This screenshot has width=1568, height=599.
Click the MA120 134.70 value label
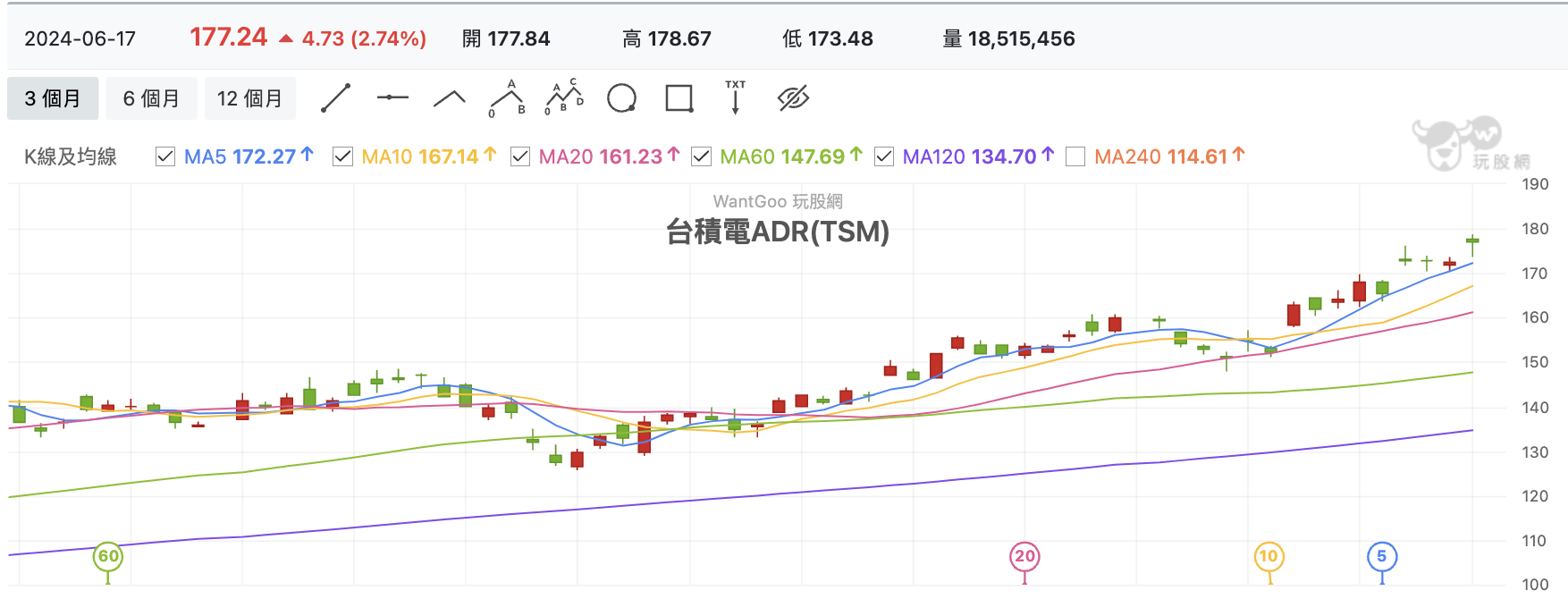978,156
